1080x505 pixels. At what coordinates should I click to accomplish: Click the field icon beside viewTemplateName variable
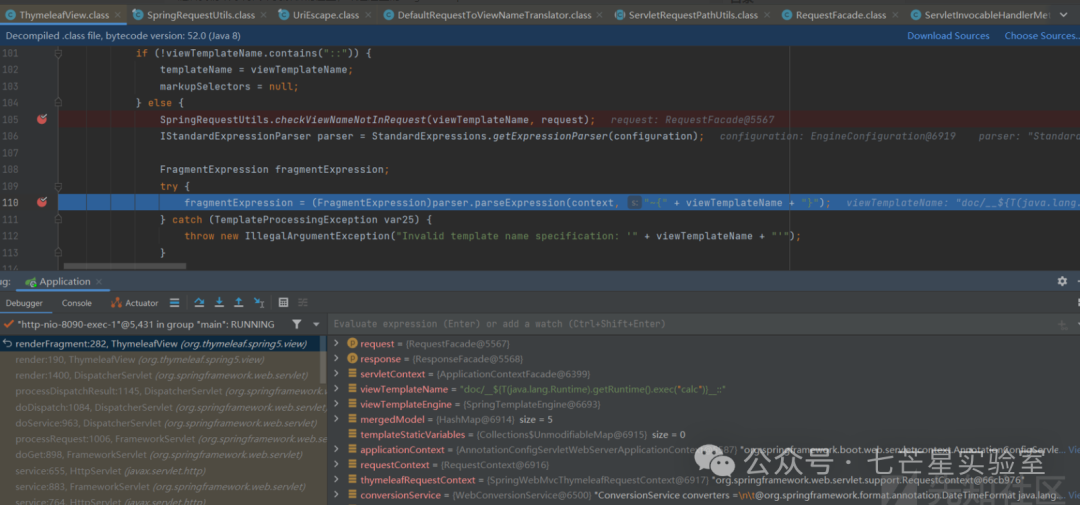[x=351, y=389]
